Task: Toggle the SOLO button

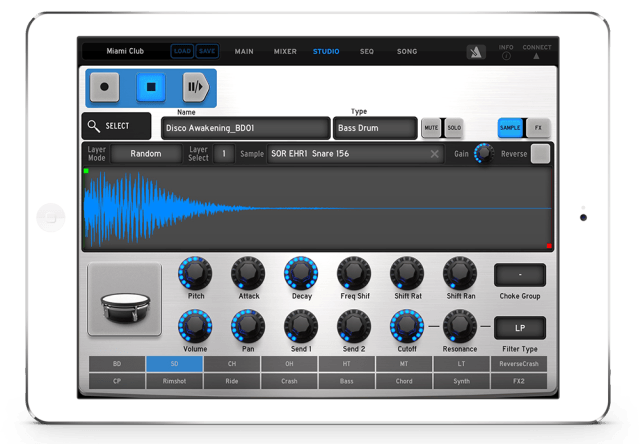Action: click(x=453, y=128)
